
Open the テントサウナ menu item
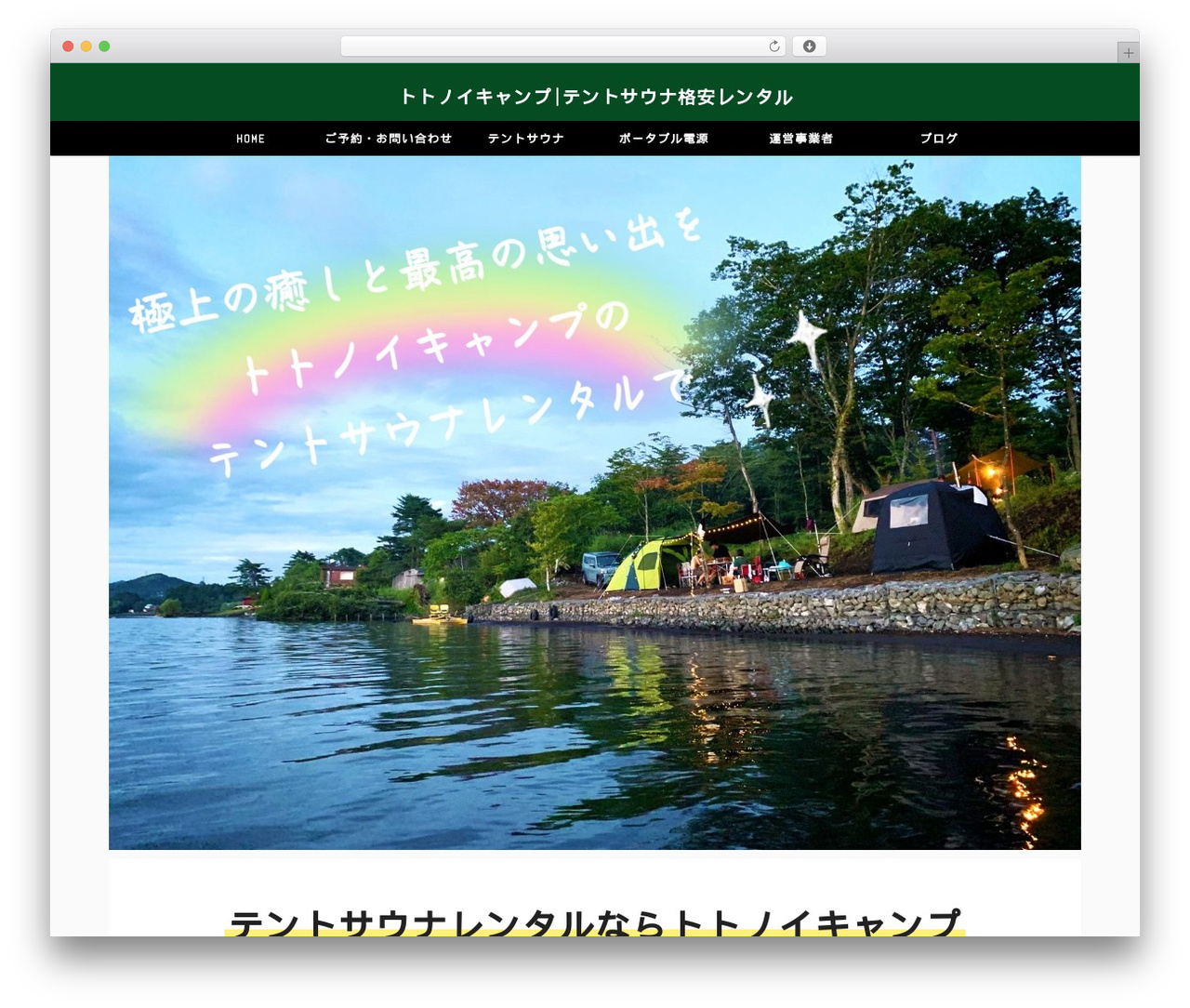coord(526,139)
